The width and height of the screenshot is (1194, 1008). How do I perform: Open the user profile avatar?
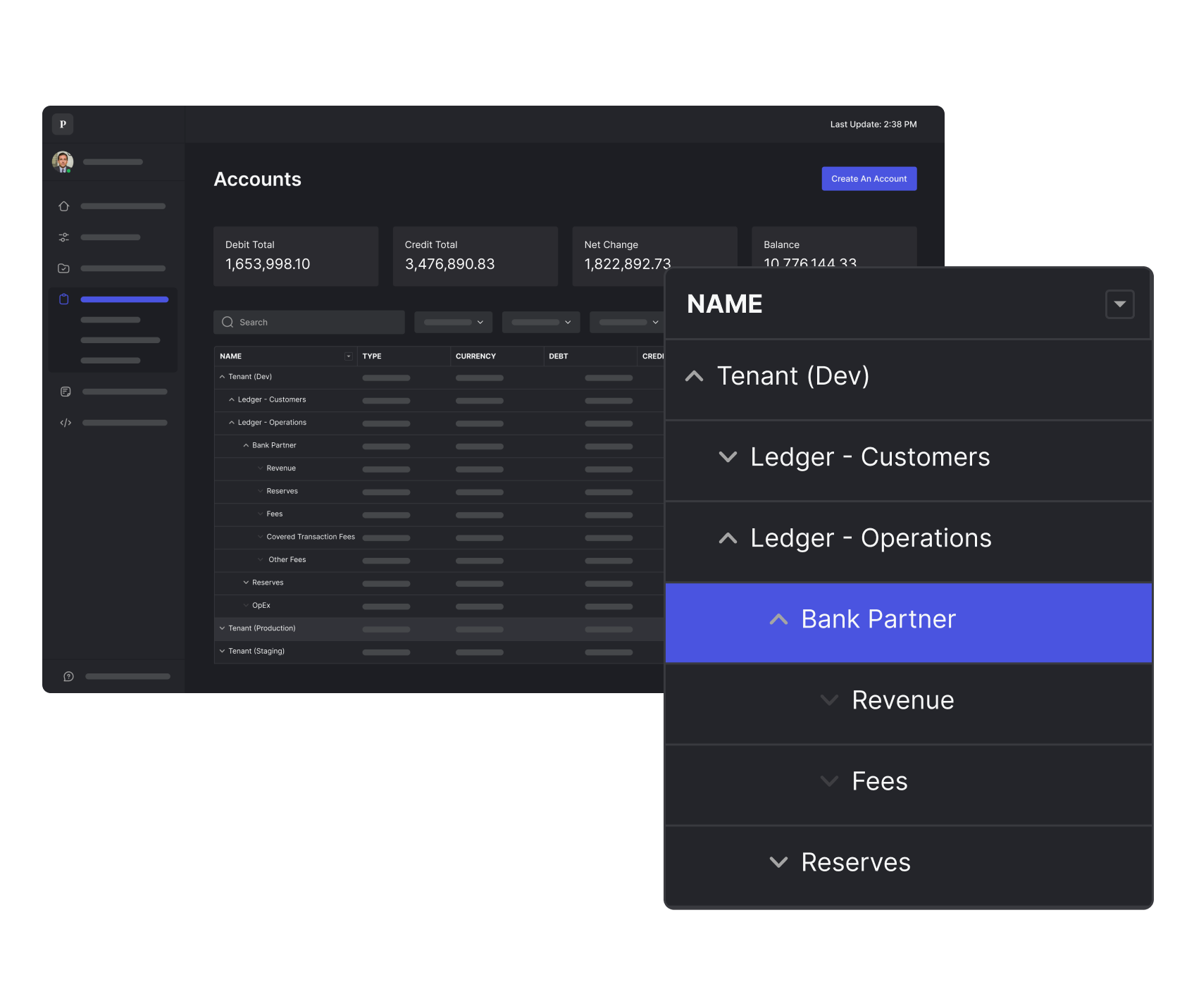pos(63,162)
